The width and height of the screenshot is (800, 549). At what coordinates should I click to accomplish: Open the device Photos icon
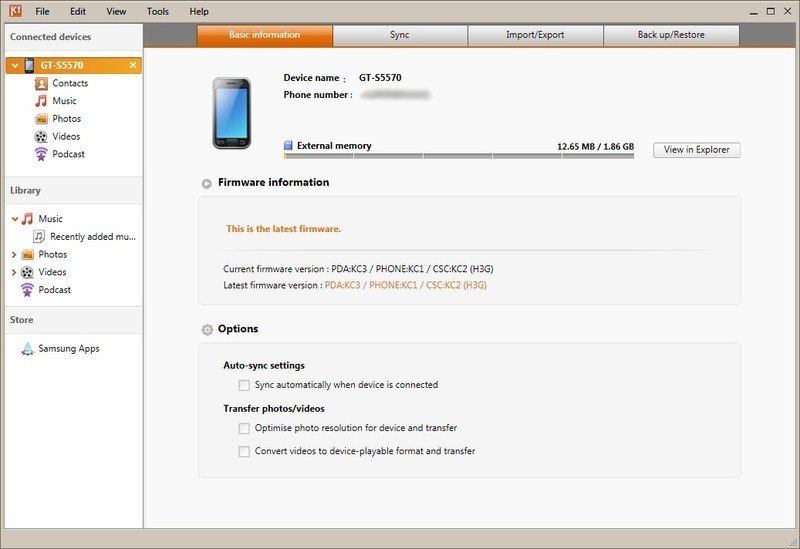41,119
